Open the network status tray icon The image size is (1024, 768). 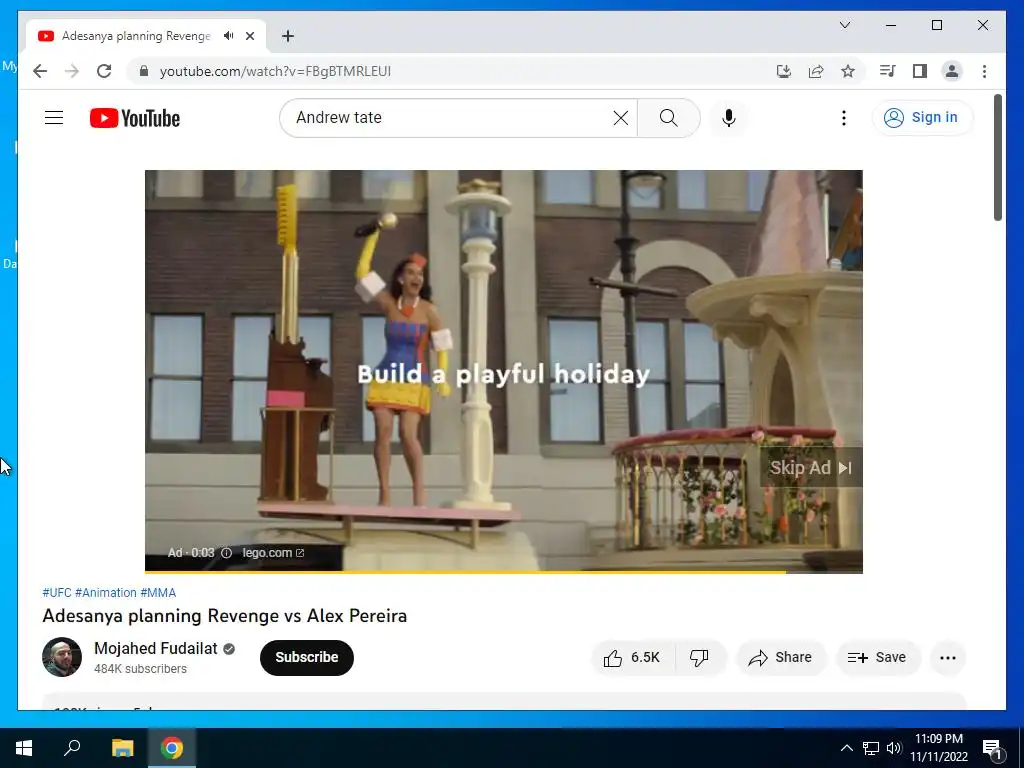[x=871, y=748]
